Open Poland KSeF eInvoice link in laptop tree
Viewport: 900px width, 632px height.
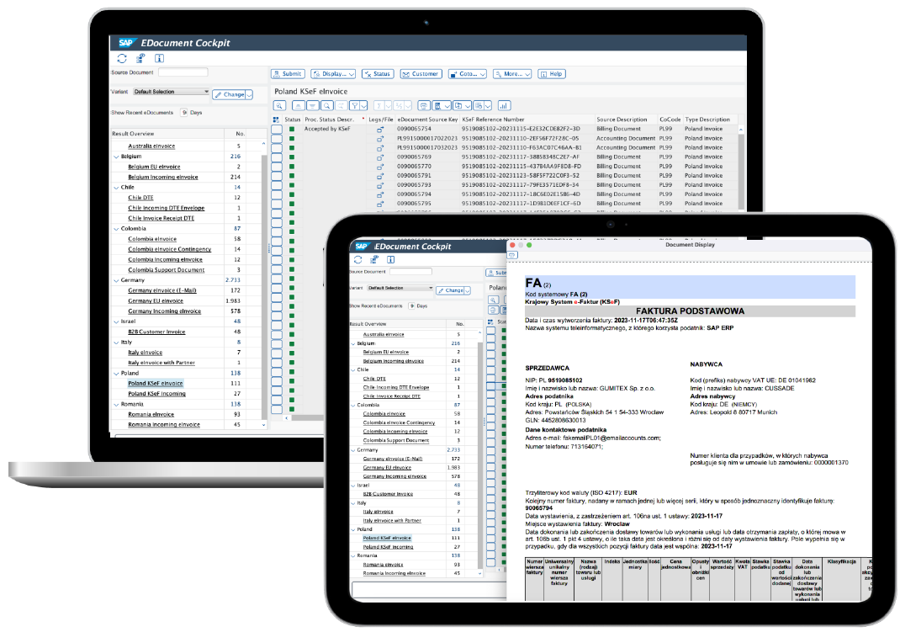[155, 383]
